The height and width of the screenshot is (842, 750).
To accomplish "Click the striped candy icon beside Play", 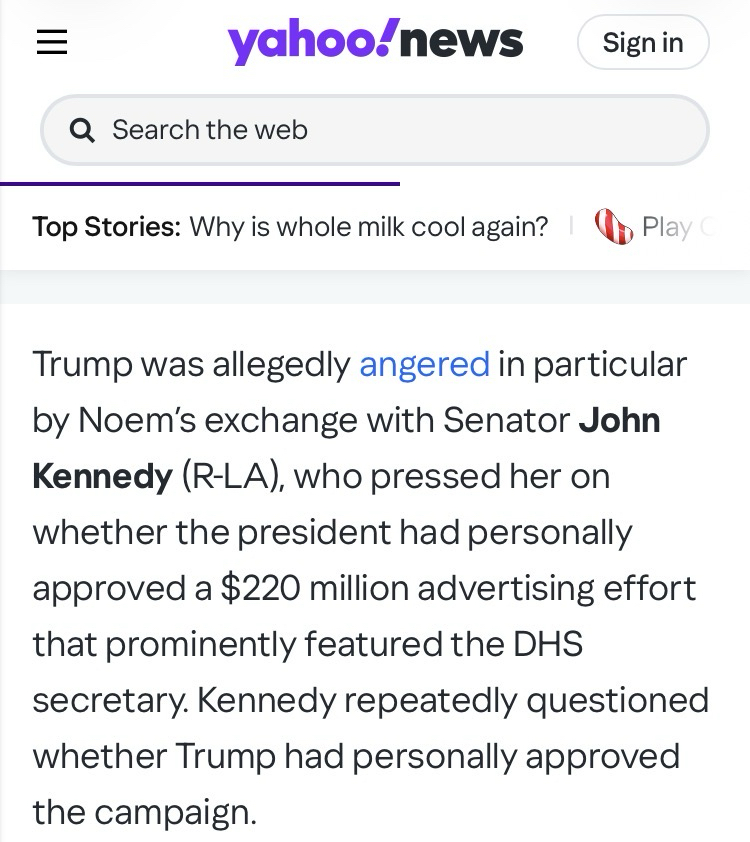I will coord(613,227).
